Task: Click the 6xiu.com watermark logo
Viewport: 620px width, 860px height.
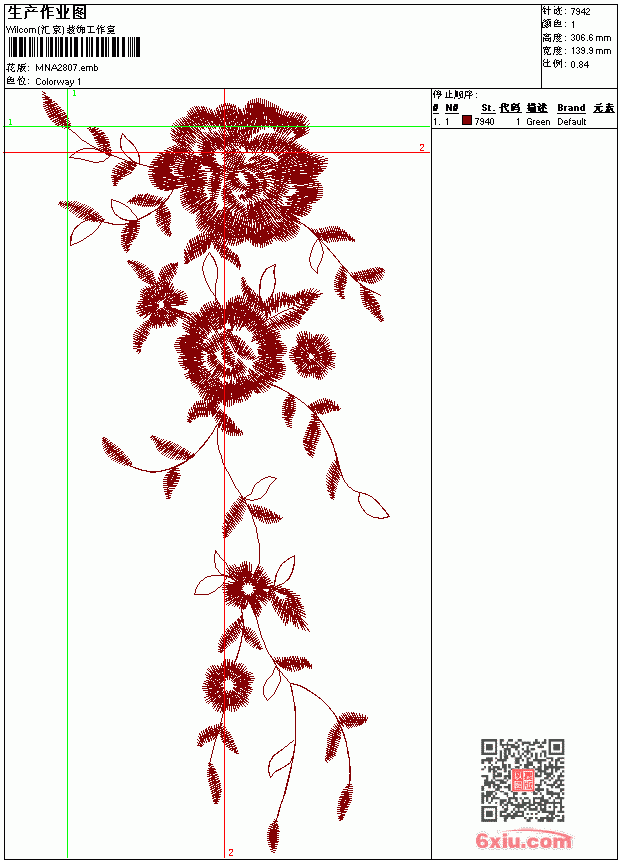Action: pyautogui.click(x=523, y=840)
